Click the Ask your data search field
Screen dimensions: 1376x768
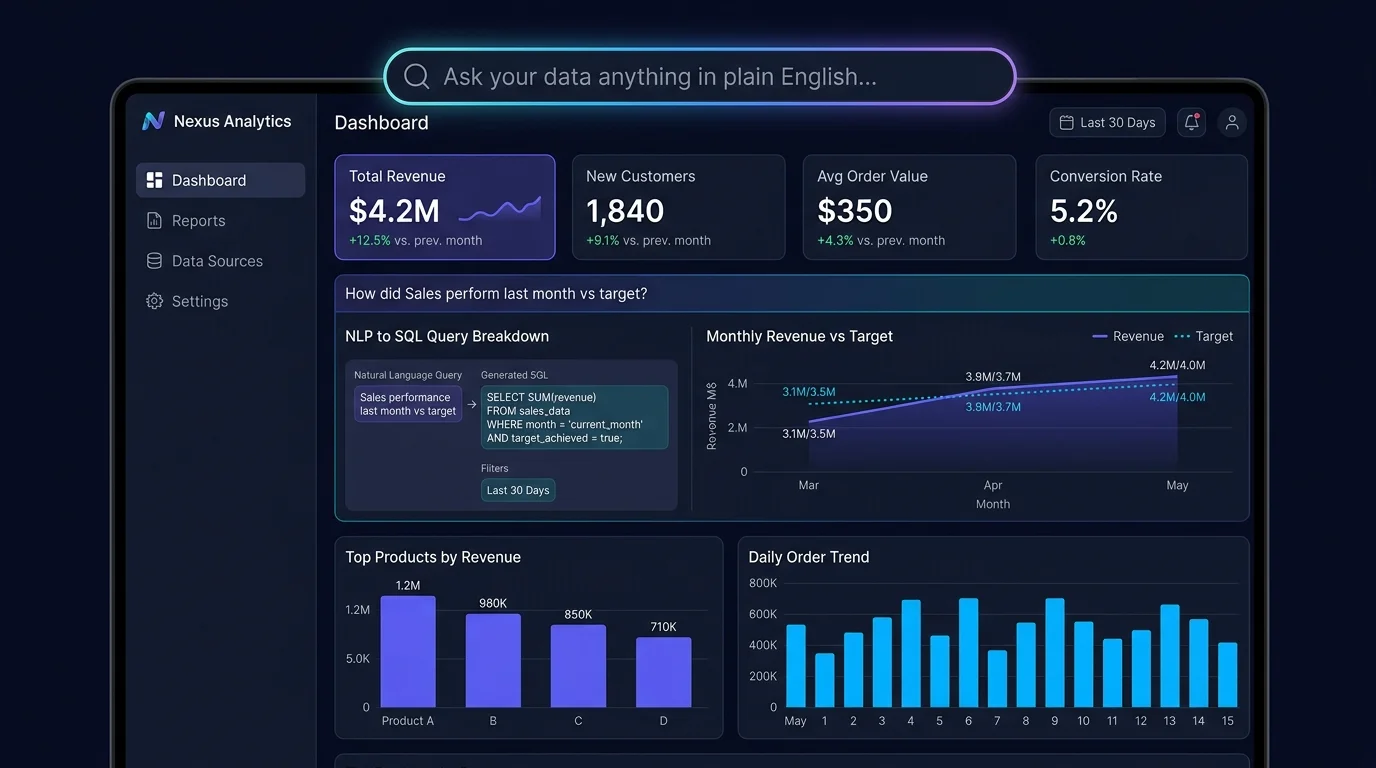[x=700, y=77]
